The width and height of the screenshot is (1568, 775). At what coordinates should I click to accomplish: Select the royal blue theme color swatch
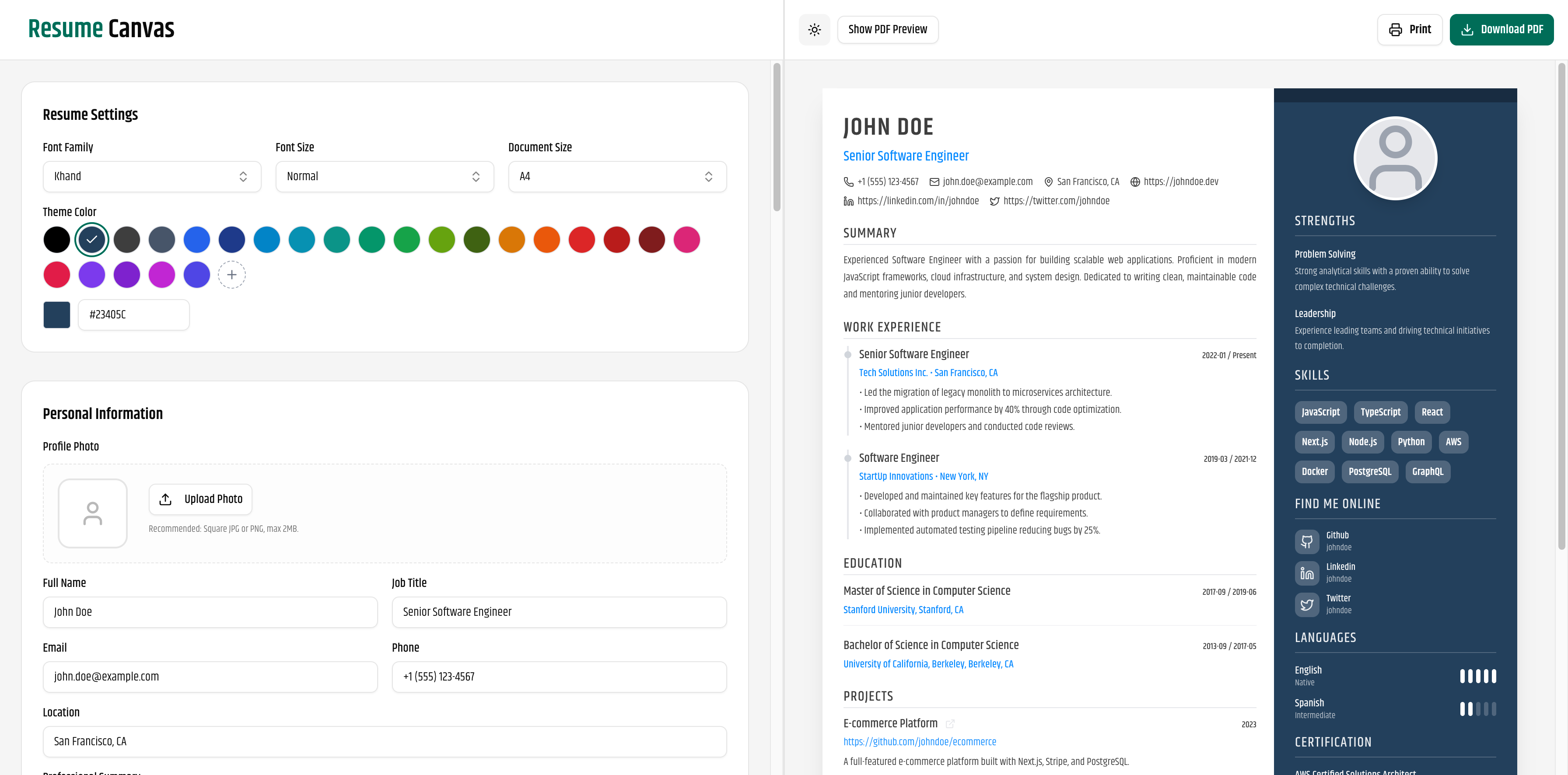tap(196, 239)
